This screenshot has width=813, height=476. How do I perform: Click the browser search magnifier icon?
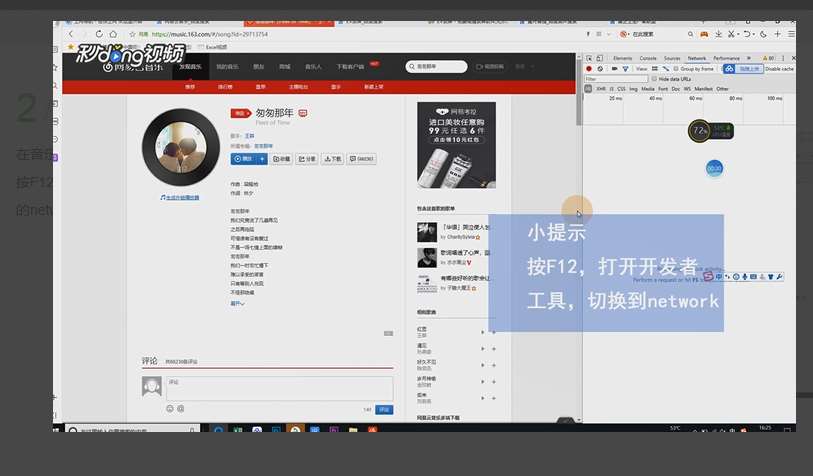tap(690, 34)
